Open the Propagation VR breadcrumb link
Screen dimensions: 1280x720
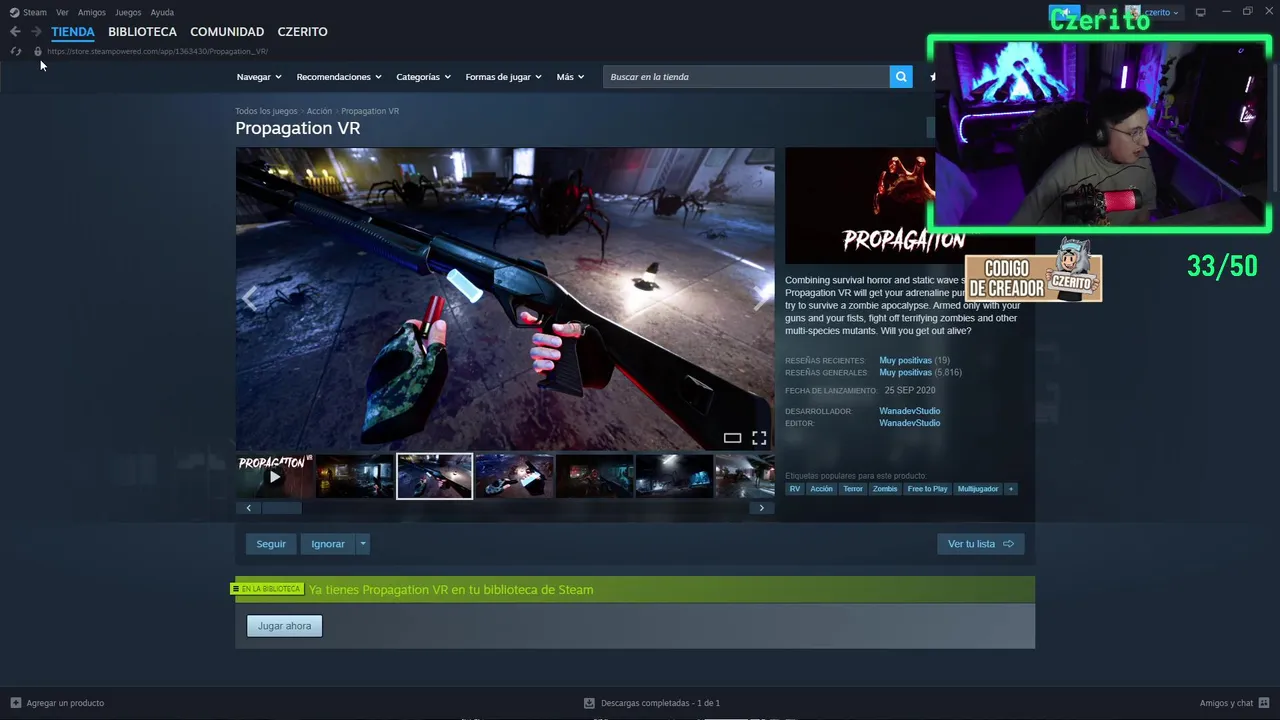(x=370, y=111)
